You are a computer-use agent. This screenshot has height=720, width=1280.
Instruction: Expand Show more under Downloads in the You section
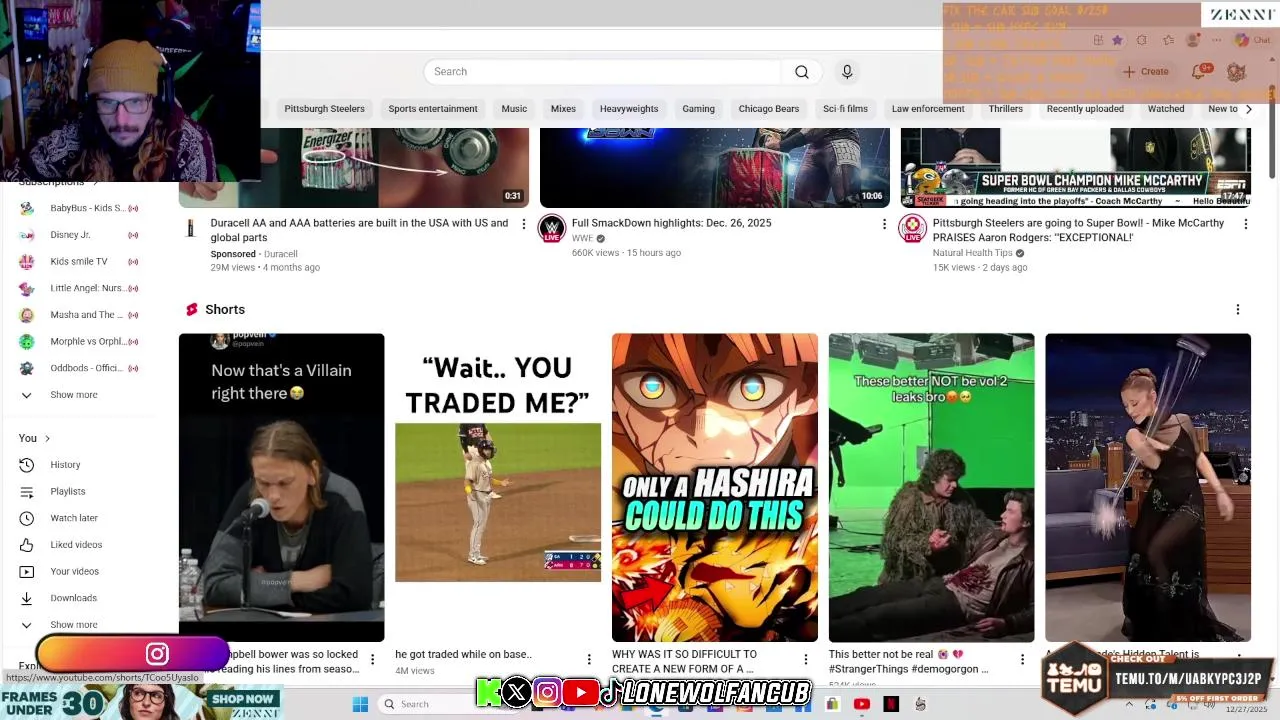click(x=74, y=625)
